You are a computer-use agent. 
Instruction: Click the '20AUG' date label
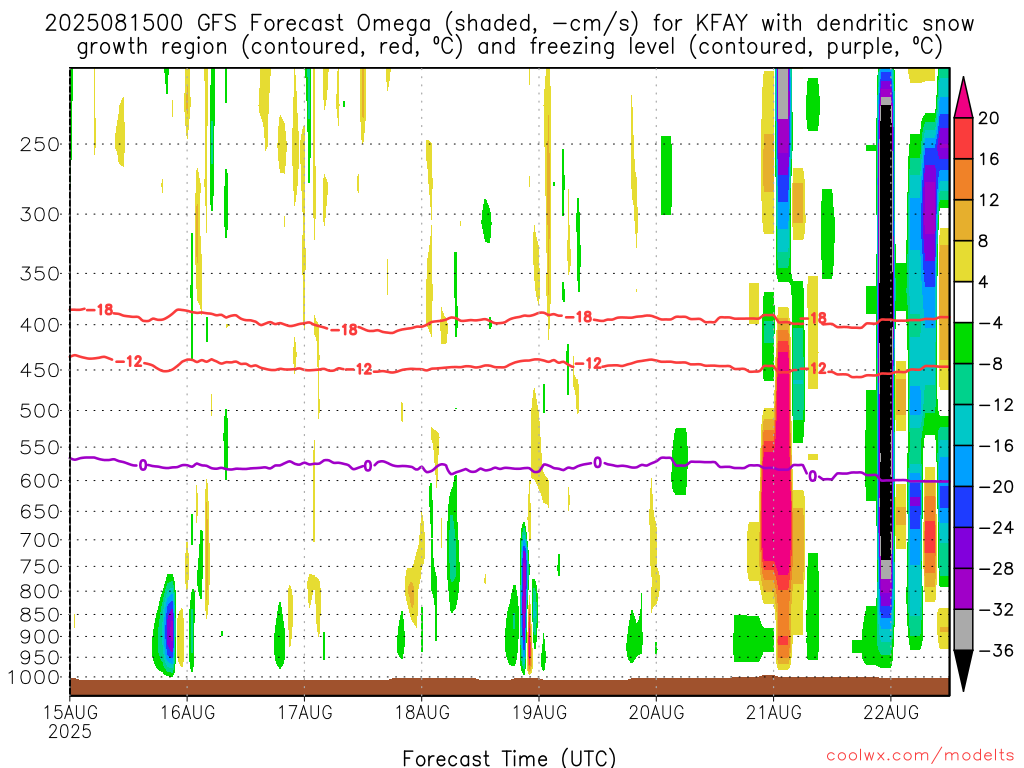tap(656, 712)
